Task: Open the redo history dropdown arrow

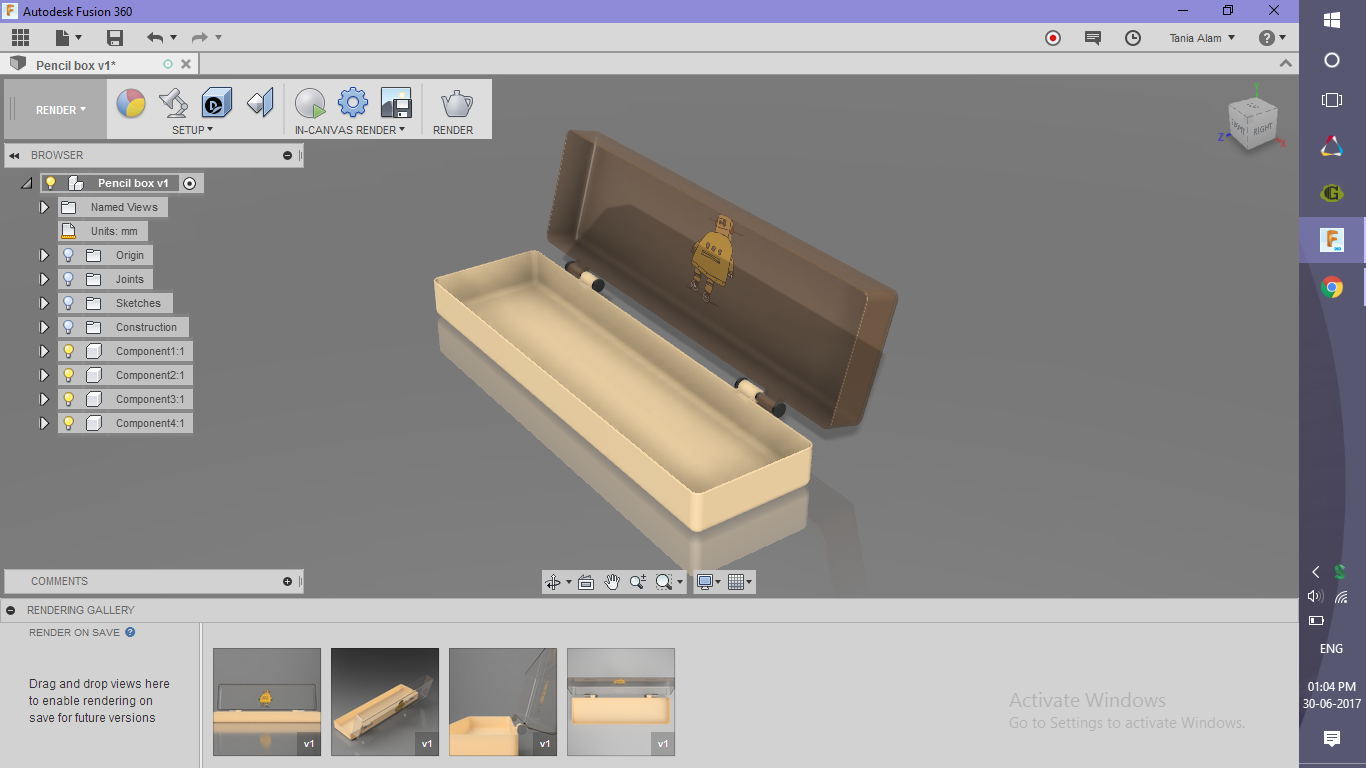Action: (218, 38)
